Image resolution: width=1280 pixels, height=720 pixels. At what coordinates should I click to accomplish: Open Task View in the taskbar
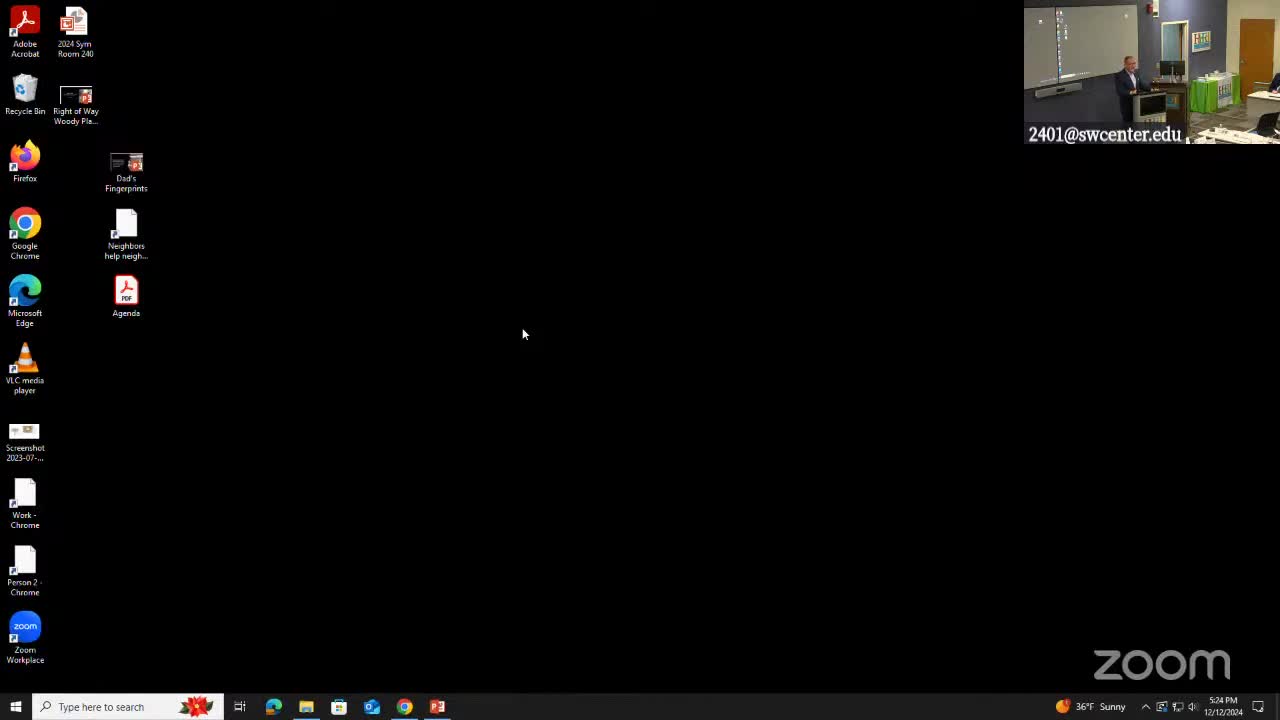[240, 707]
